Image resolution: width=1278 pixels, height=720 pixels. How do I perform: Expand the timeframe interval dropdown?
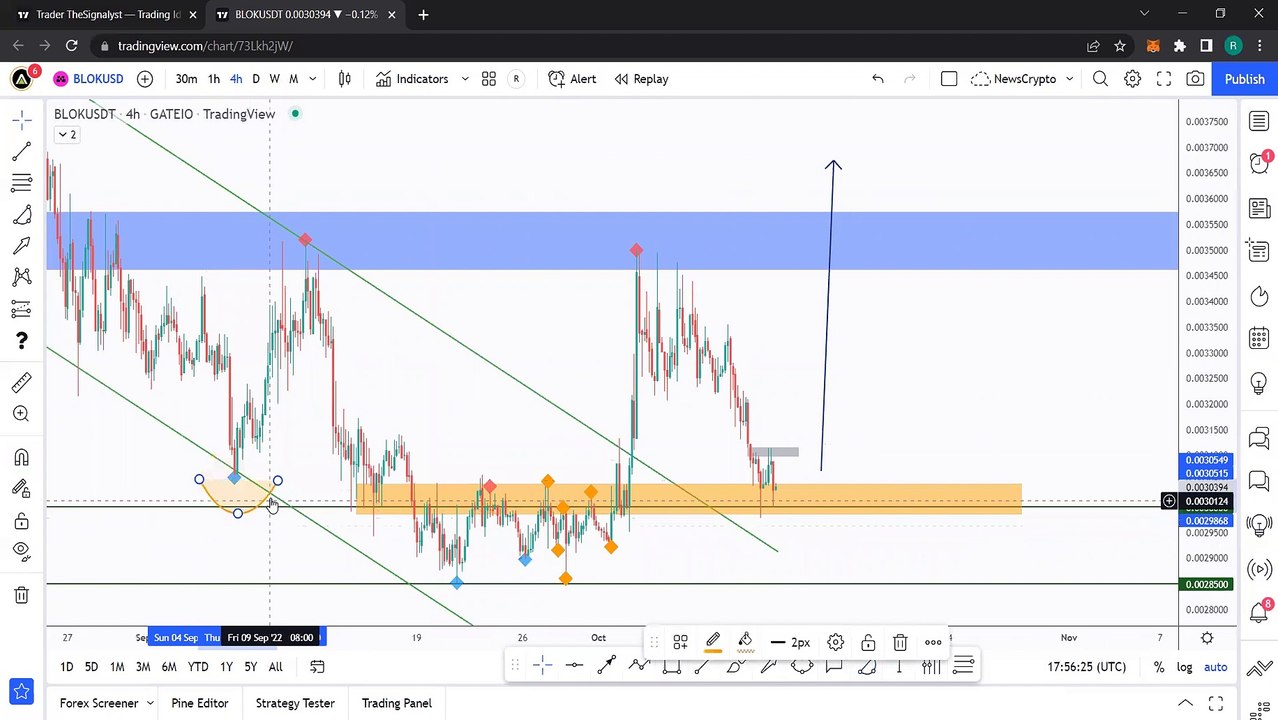(313, 79)
